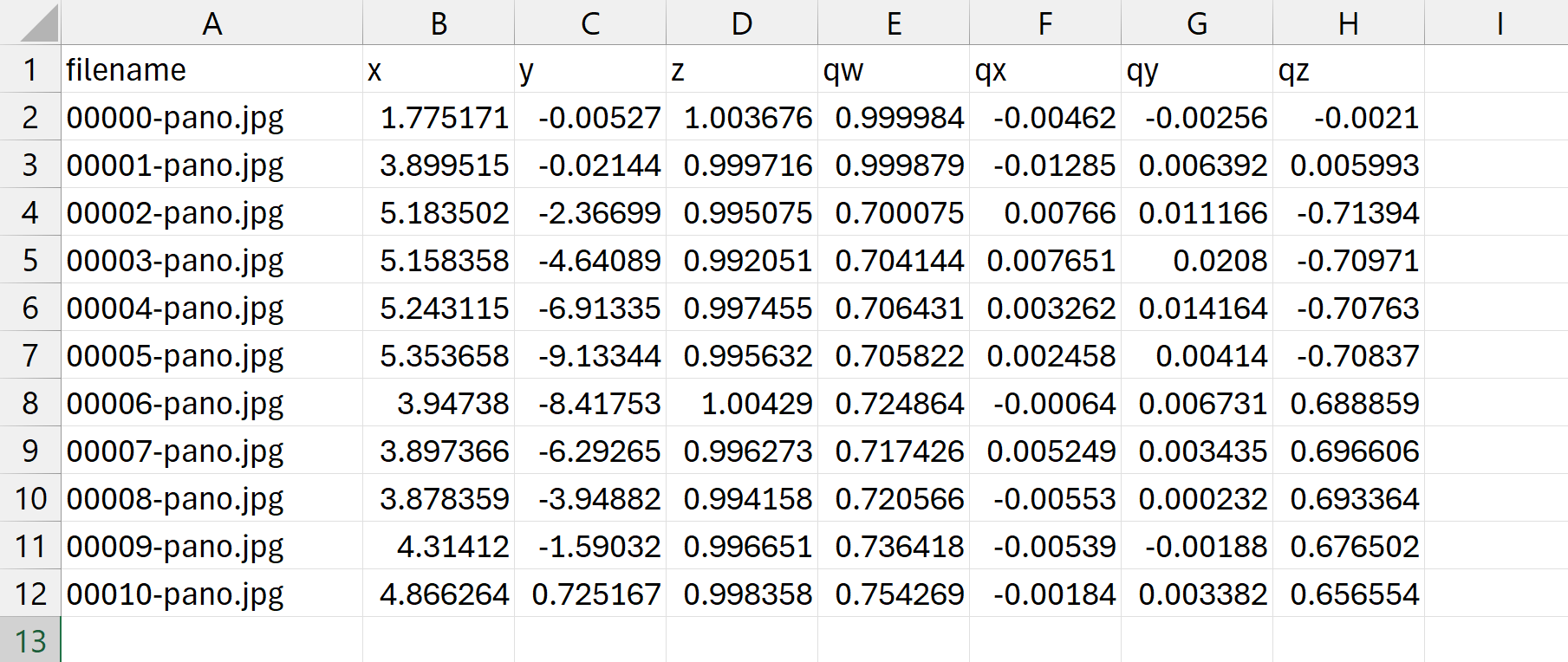
Task: Click x value 5.353658
Action: tap(439, 354)
